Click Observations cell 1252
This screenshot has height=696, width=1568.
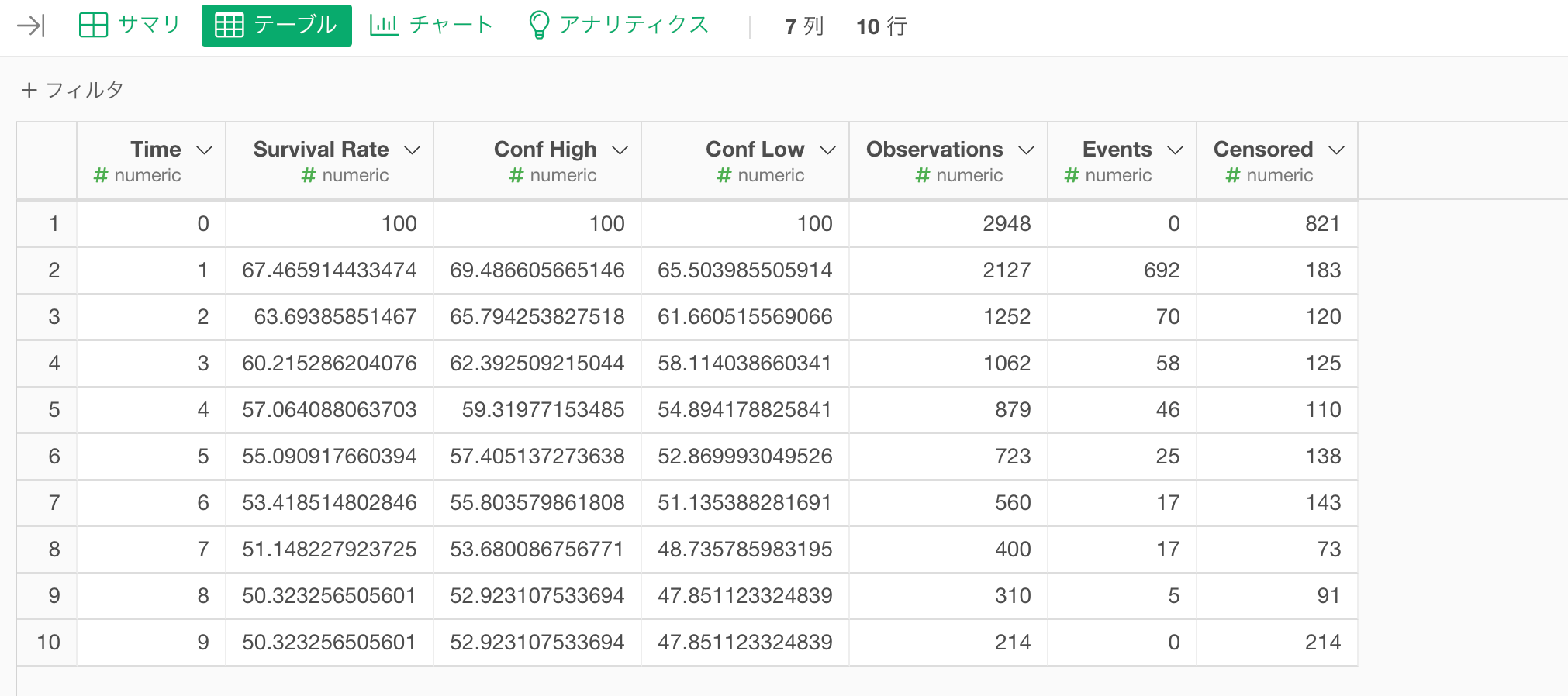point(948,317)
